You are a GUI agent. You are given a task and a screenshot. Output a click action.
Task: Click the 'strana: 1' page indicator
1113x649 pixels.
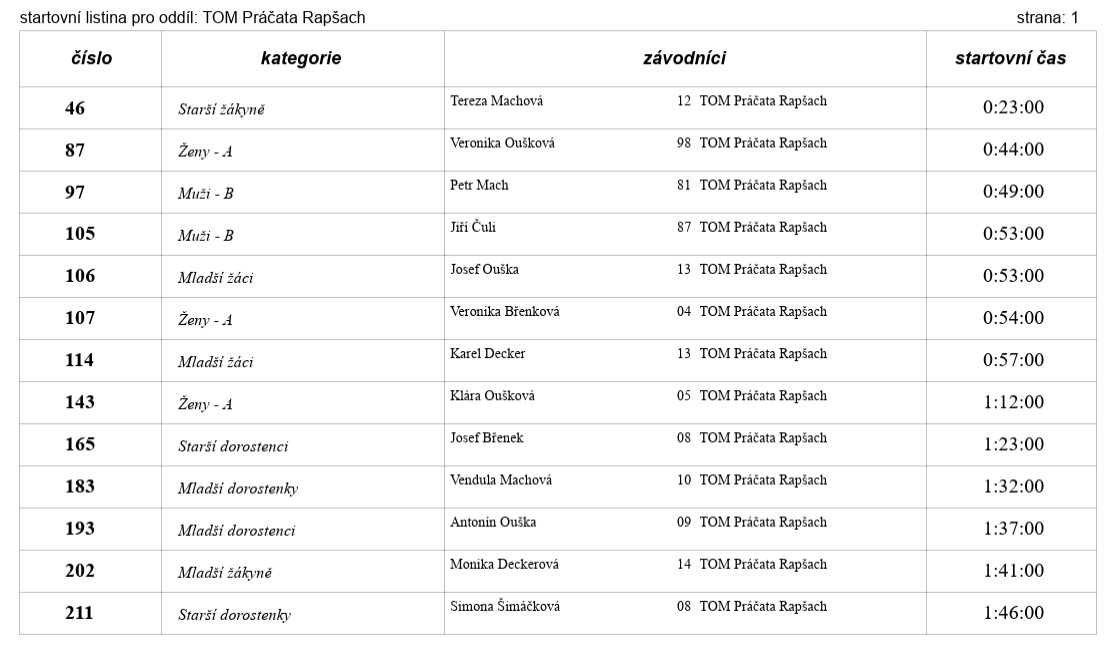(x=1047, y=18)
